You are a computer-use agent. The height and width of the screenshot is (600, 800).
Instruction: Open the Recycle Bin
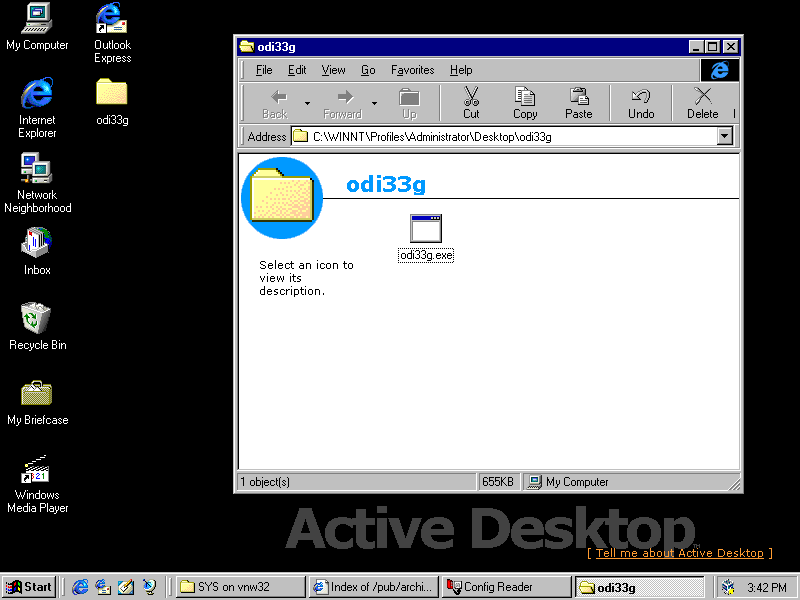point(37,327)
